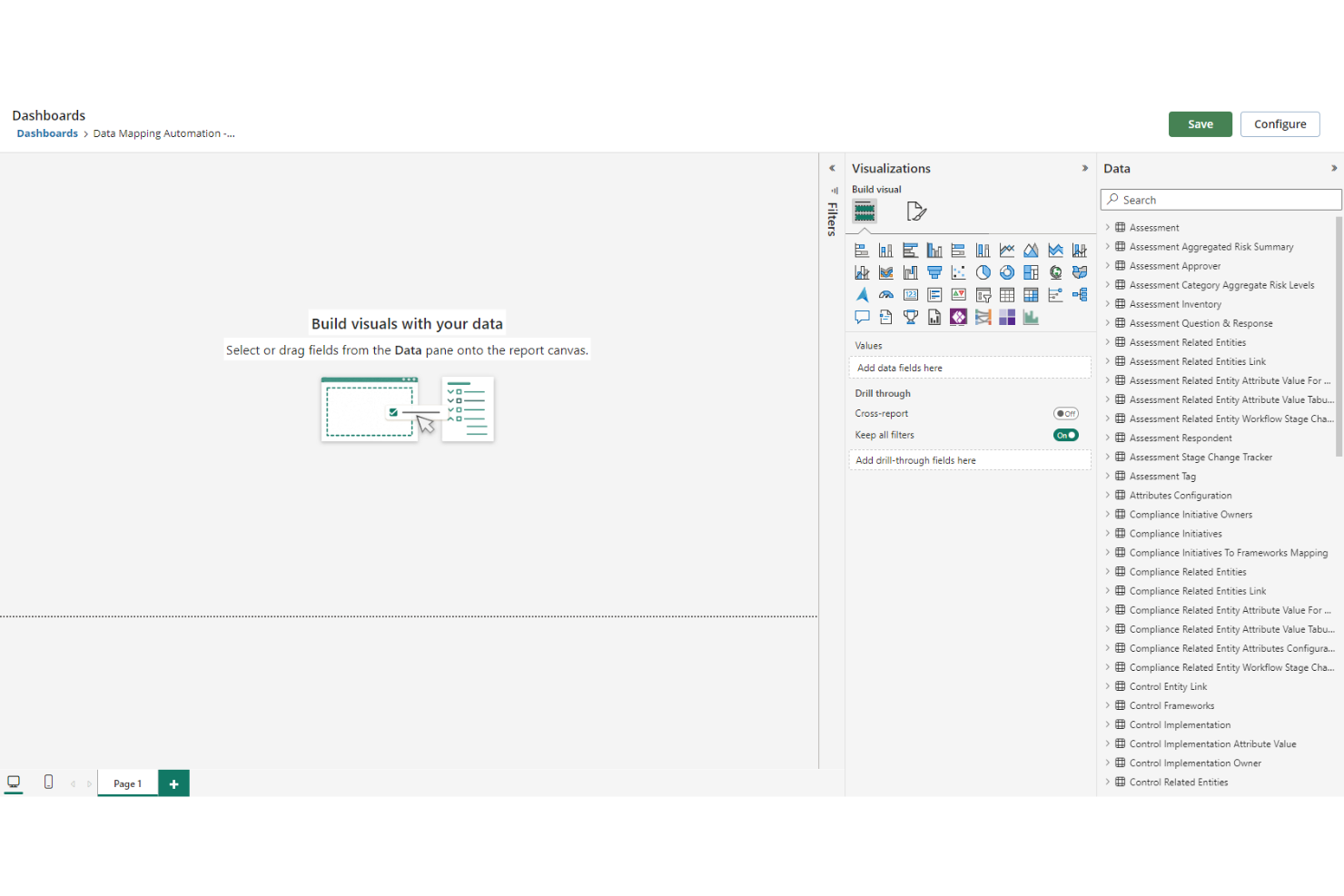1344x896 pixels.
Task: Open the Dashboards breadcrumb link
Action: pos(46,133)
